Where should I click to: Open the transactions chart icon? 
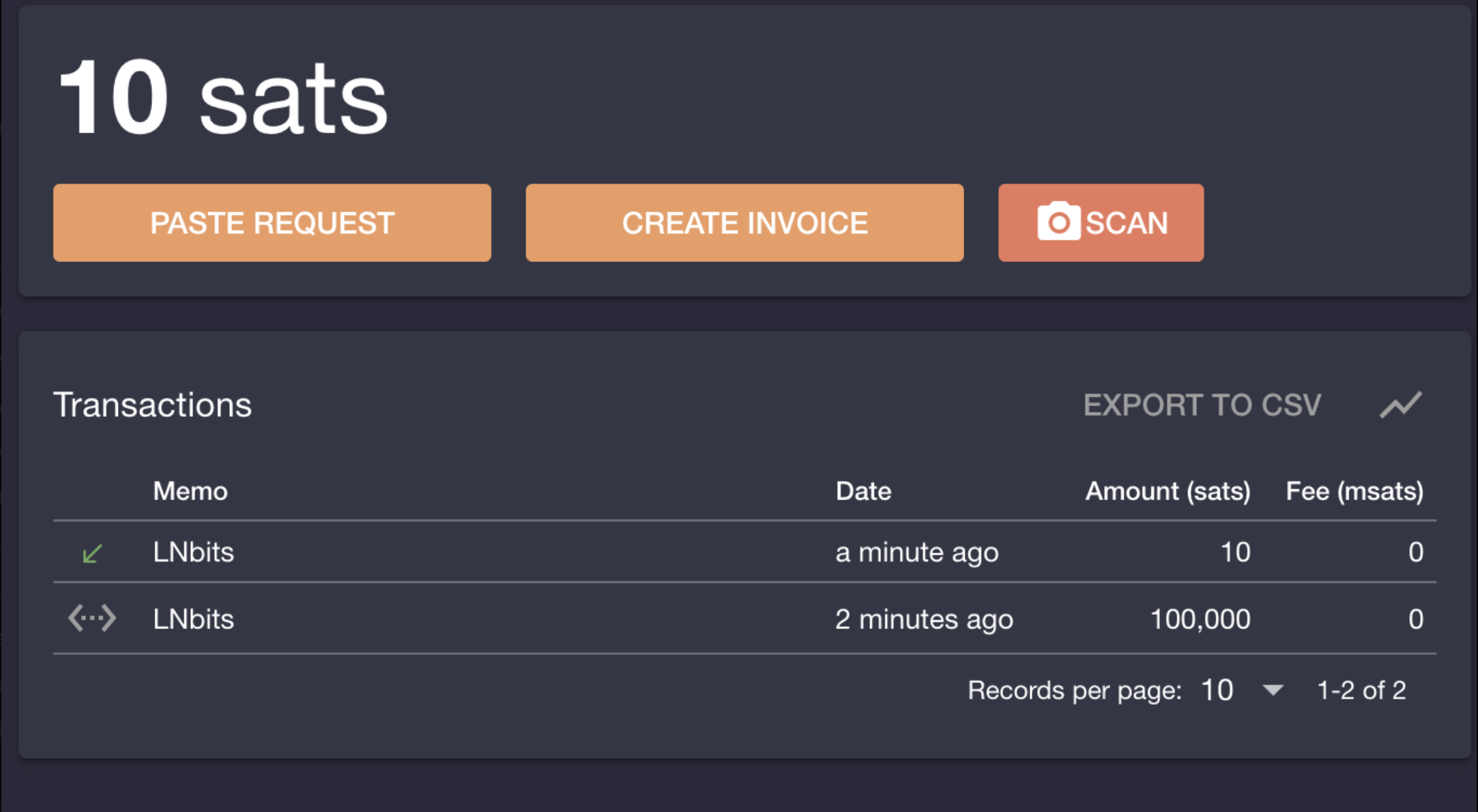1400,405
